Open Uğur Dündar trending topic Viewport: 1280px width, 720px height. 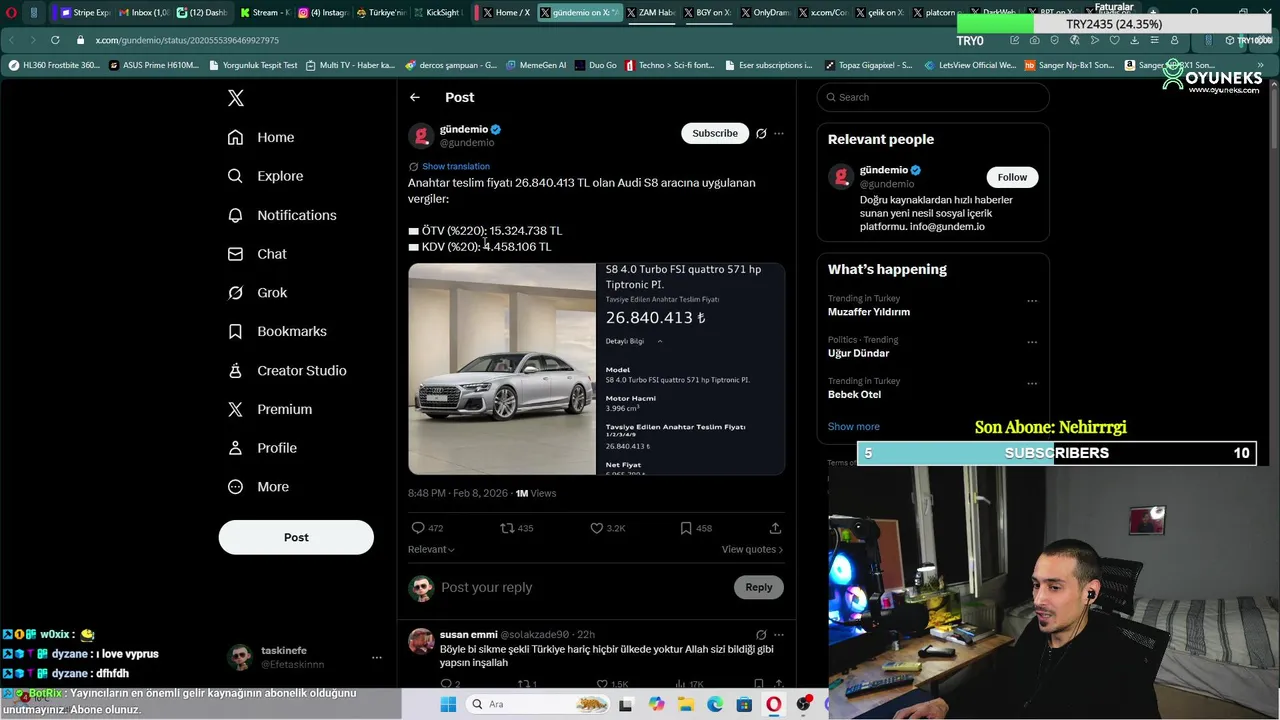858,353
